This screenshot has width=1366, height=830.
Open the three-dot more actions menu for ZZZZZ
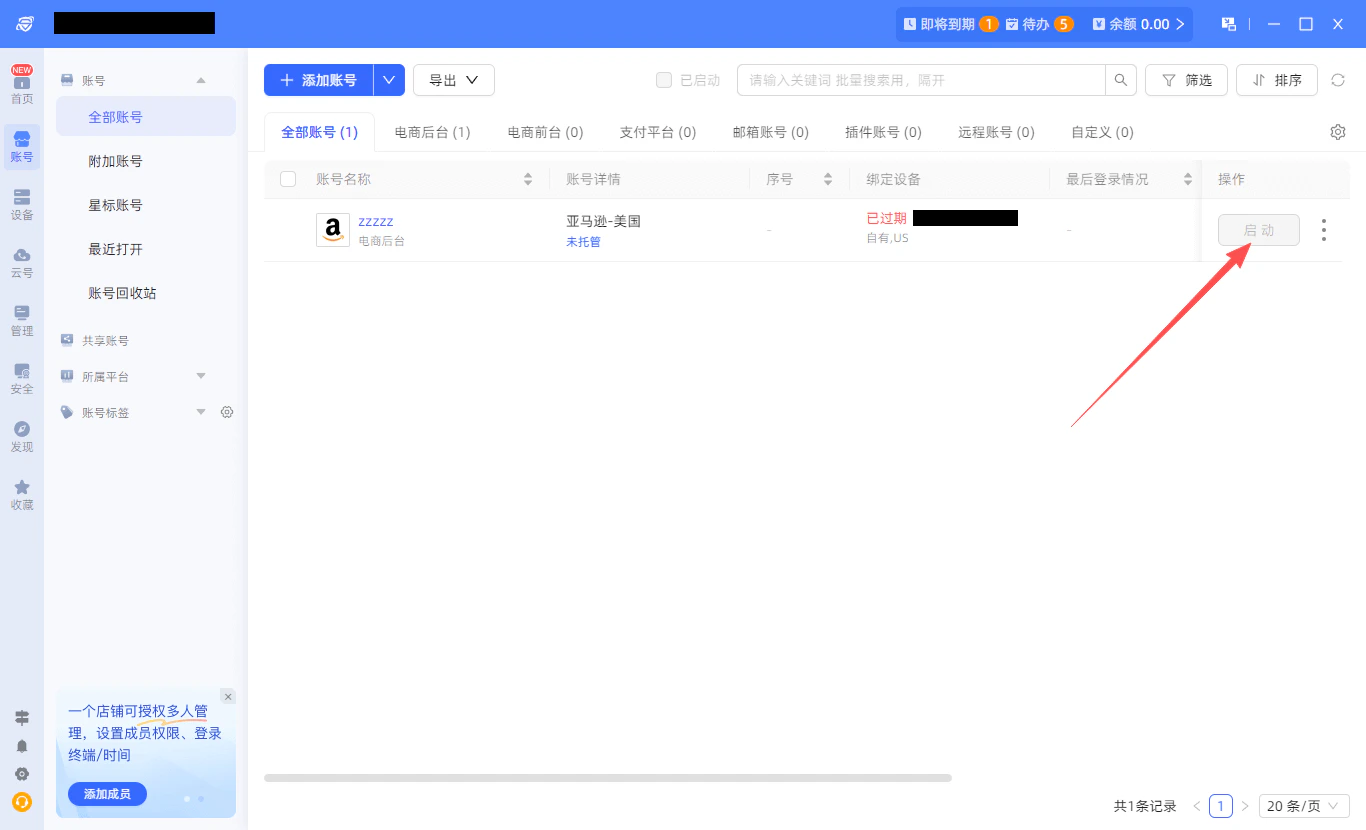[x=1323, y=230]
